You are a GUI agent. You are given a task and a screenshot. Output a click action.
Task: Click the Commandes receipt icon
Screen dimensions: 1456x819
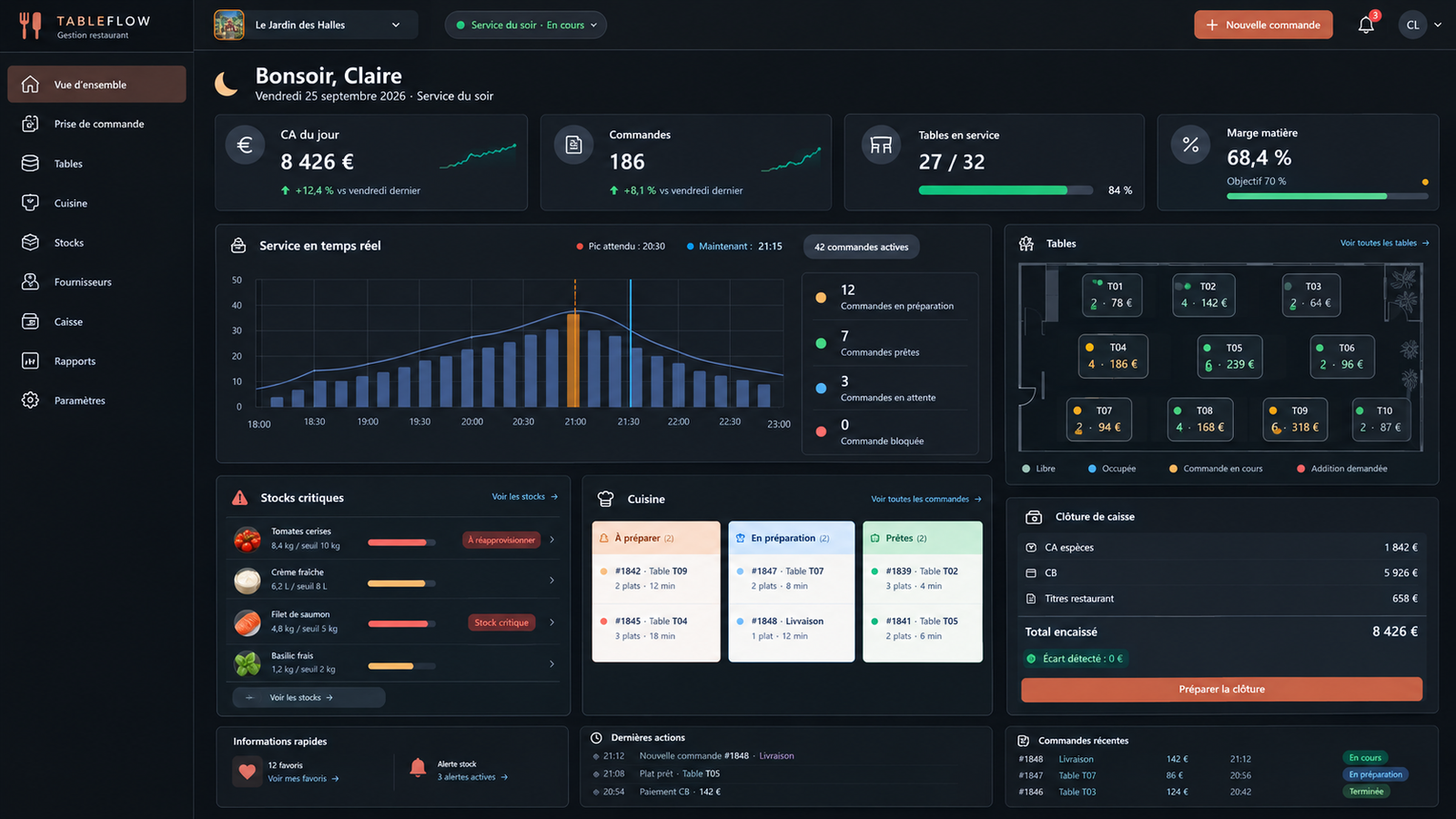574,145
